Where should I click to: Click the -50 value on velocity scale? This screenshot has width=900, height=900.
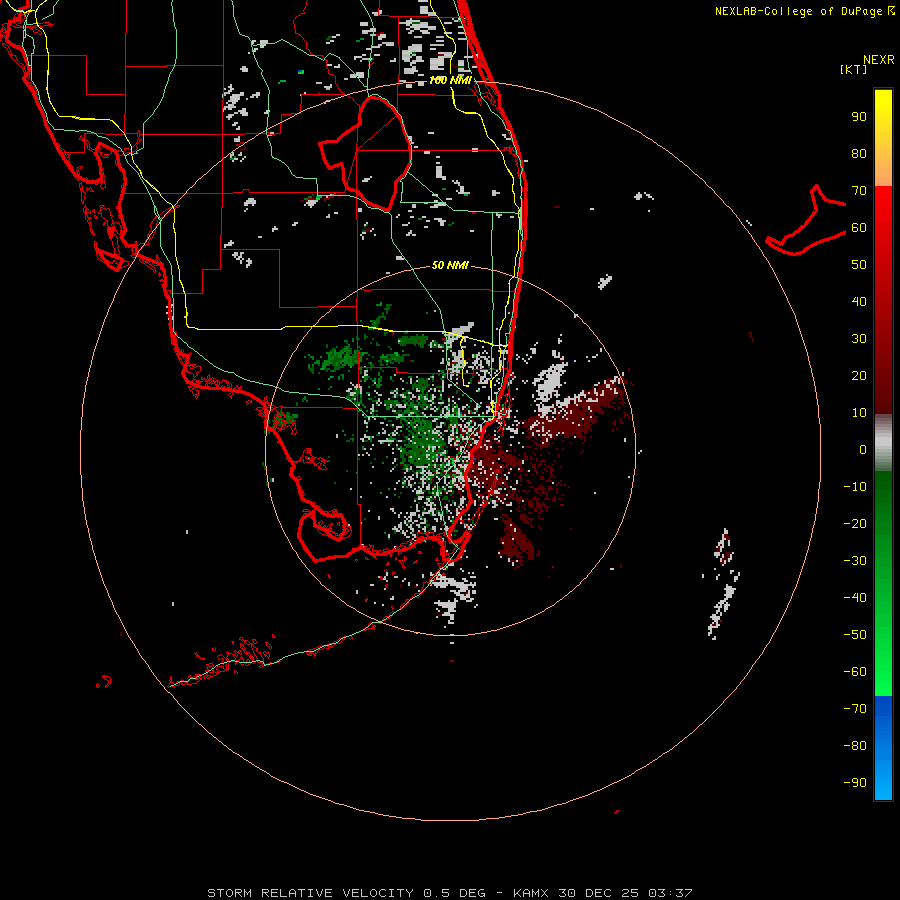(x=855, y=634)
